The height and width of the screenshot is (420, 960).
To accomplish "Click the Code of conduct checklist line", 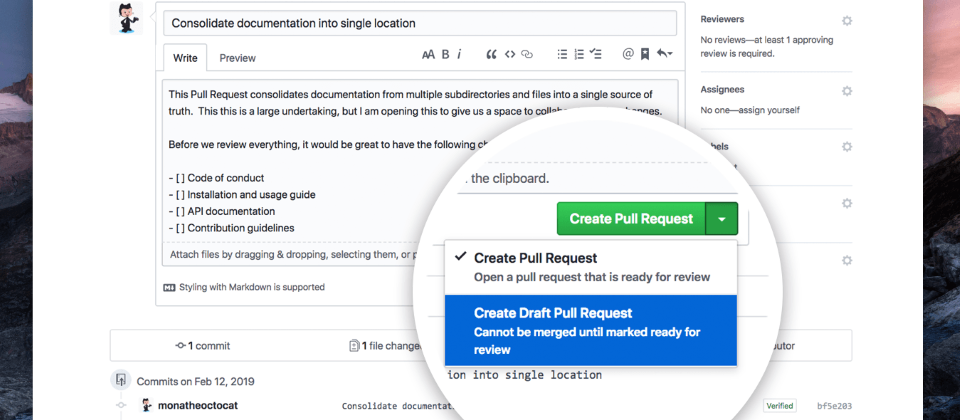I will click(217, 178).
